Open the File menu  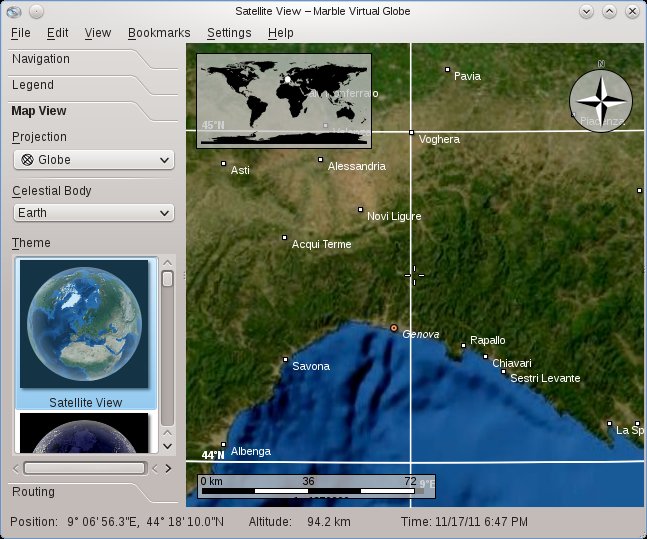click(x=20, y=33)
